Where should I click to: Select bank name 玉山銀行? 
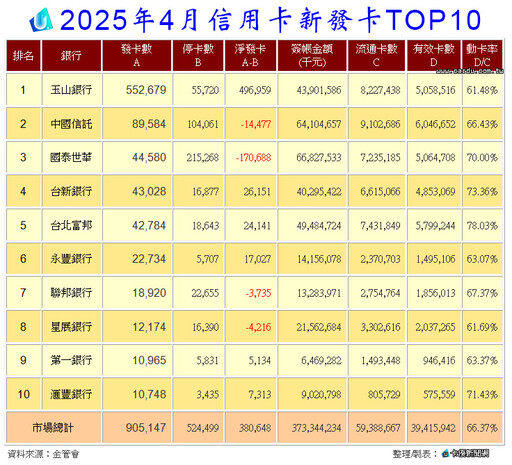coord(71,90)
